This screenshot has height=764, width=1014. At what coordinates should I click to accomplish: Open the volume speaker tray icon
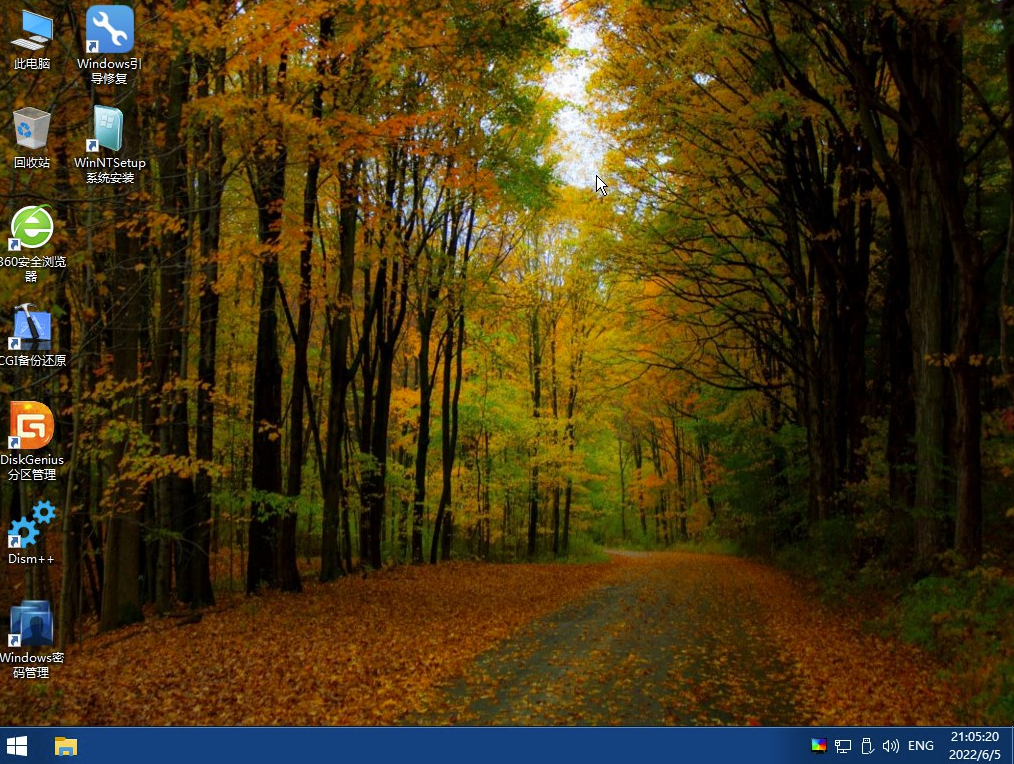coord(890,746)
